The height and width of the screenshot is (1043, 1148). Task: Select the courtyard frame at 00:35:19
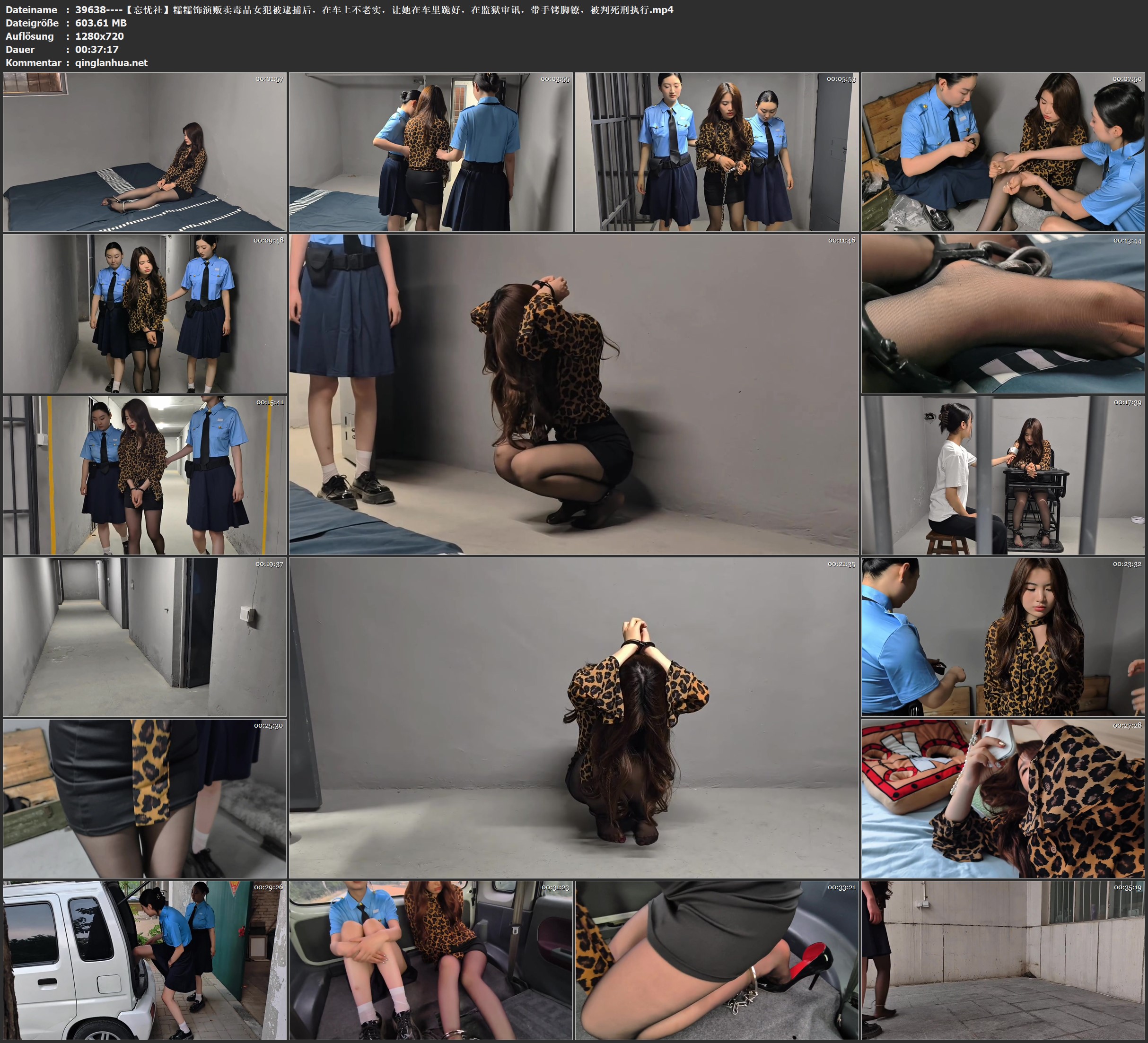point(1003,960)
